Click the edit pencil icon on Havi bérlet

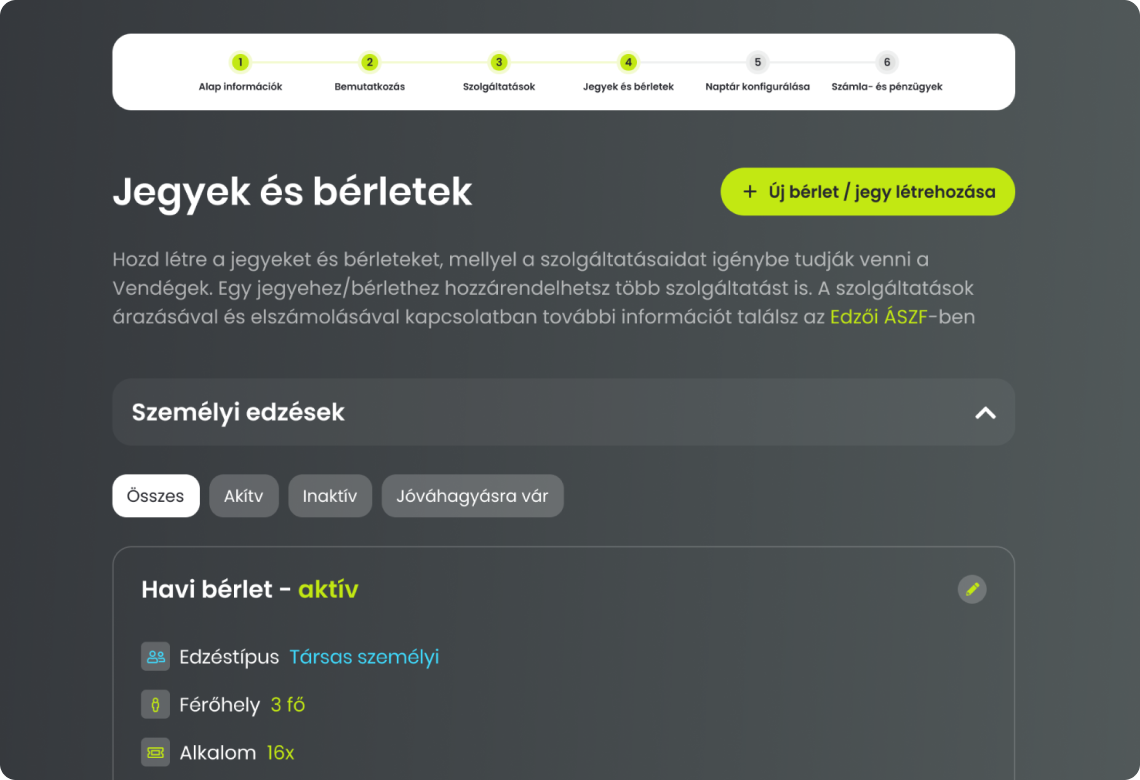[x=971, y=589]
